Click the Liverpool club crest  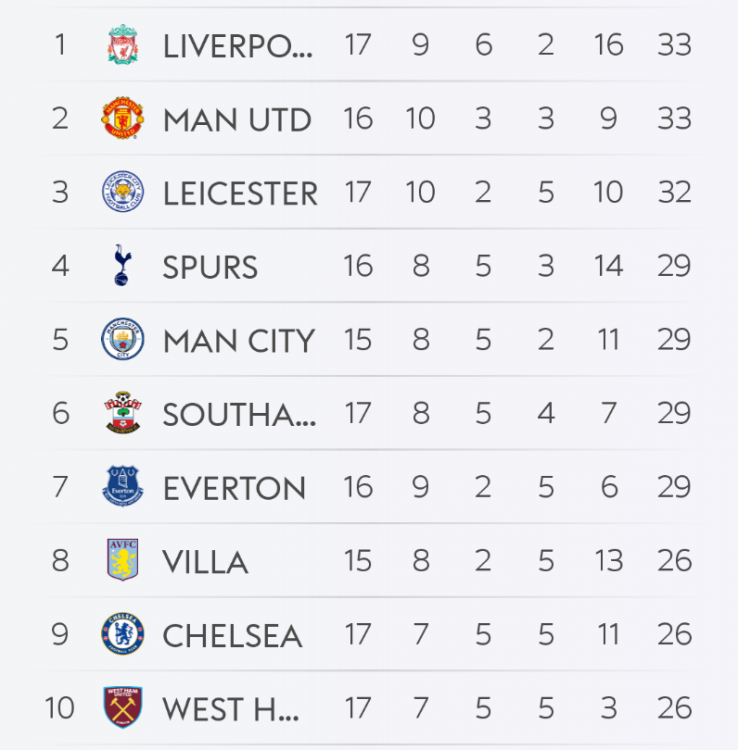(122, 45)
